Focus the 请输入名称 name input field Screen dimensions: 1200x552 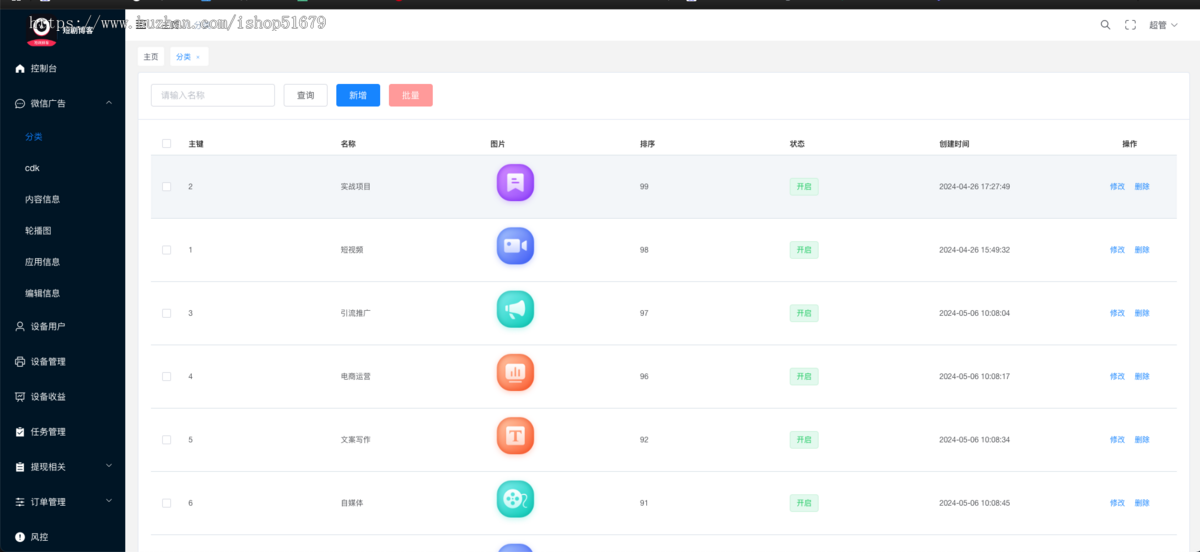tap(213, 95)
